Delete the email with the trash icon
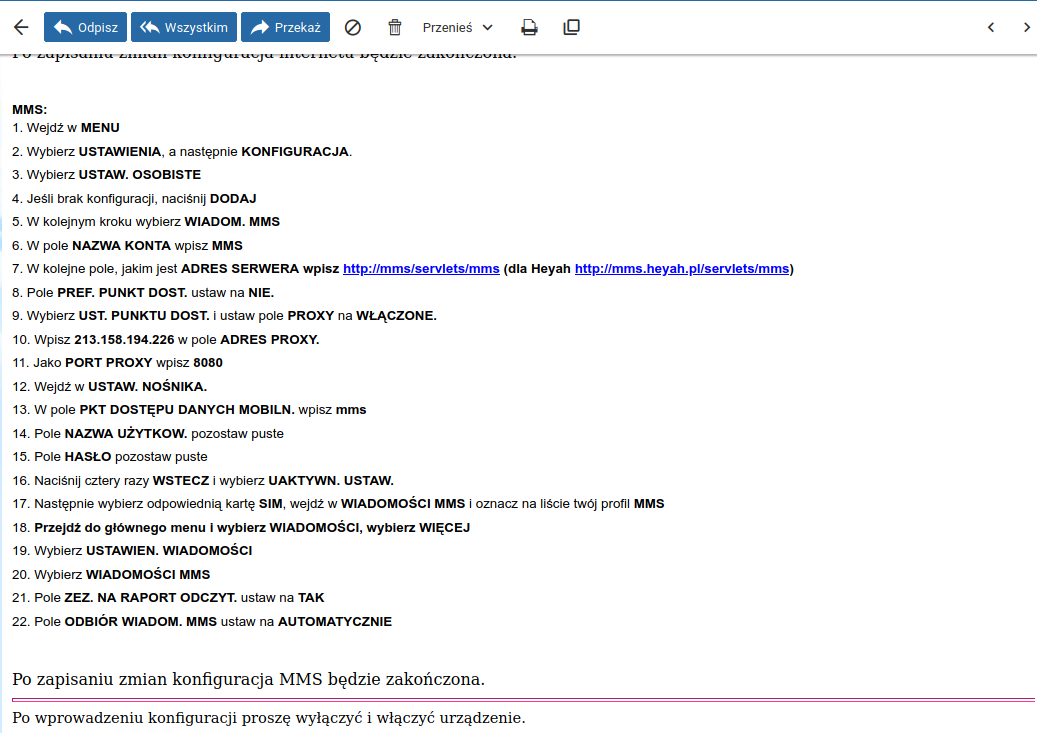Viewport: 1037px width, 733px height. click(x=395, y=27)
